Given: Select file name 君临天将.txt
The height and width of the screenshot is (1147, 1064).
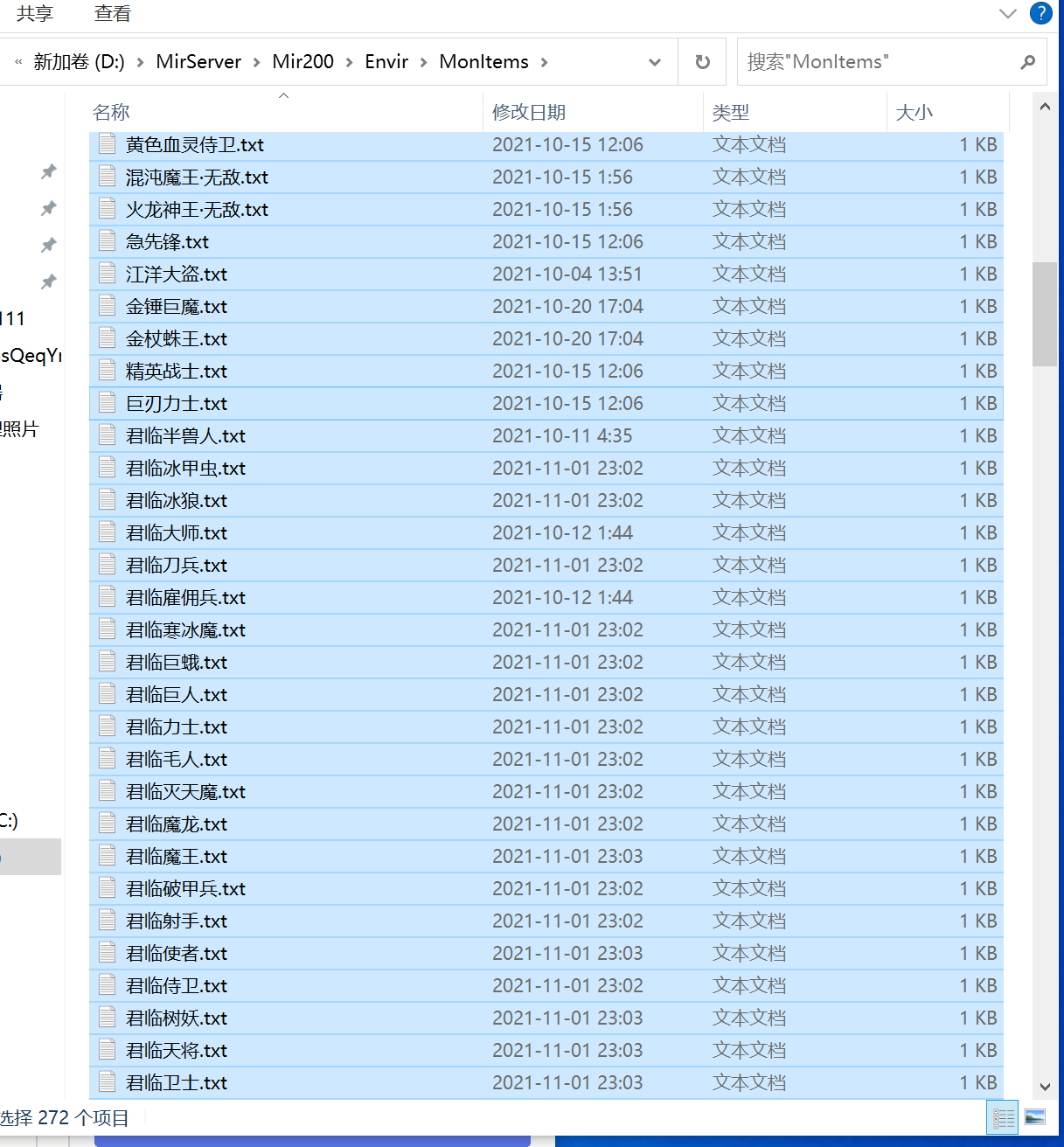Looking at the screenshot, I should (x=176, y=1050).
